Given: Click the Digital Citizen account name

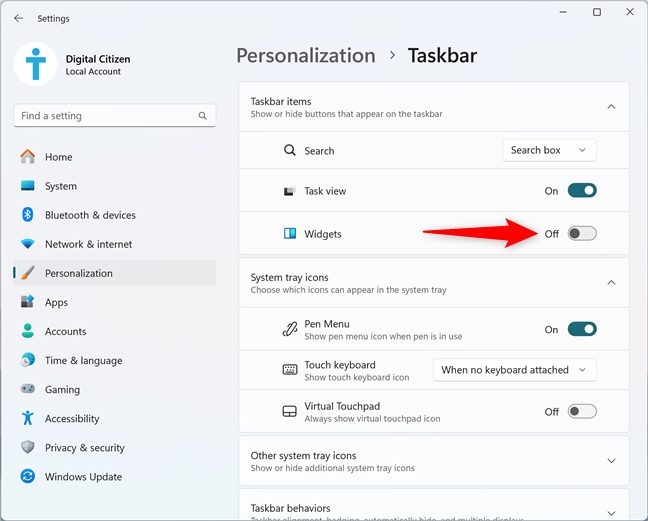Looking at the screenshot, I should point(98,59).
